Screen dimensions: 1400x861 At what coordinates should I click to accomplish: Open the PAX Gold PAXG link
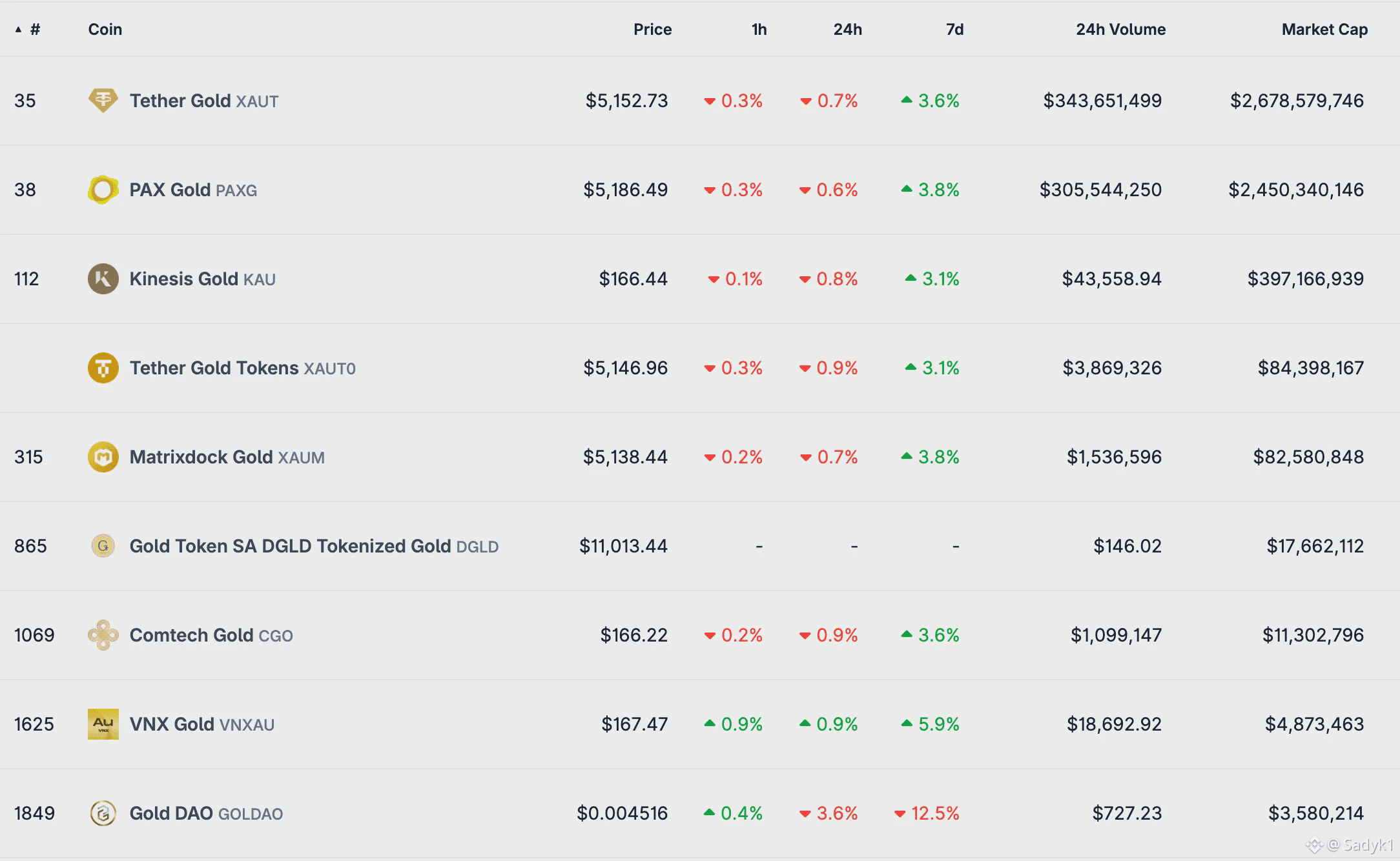(170, 190)
